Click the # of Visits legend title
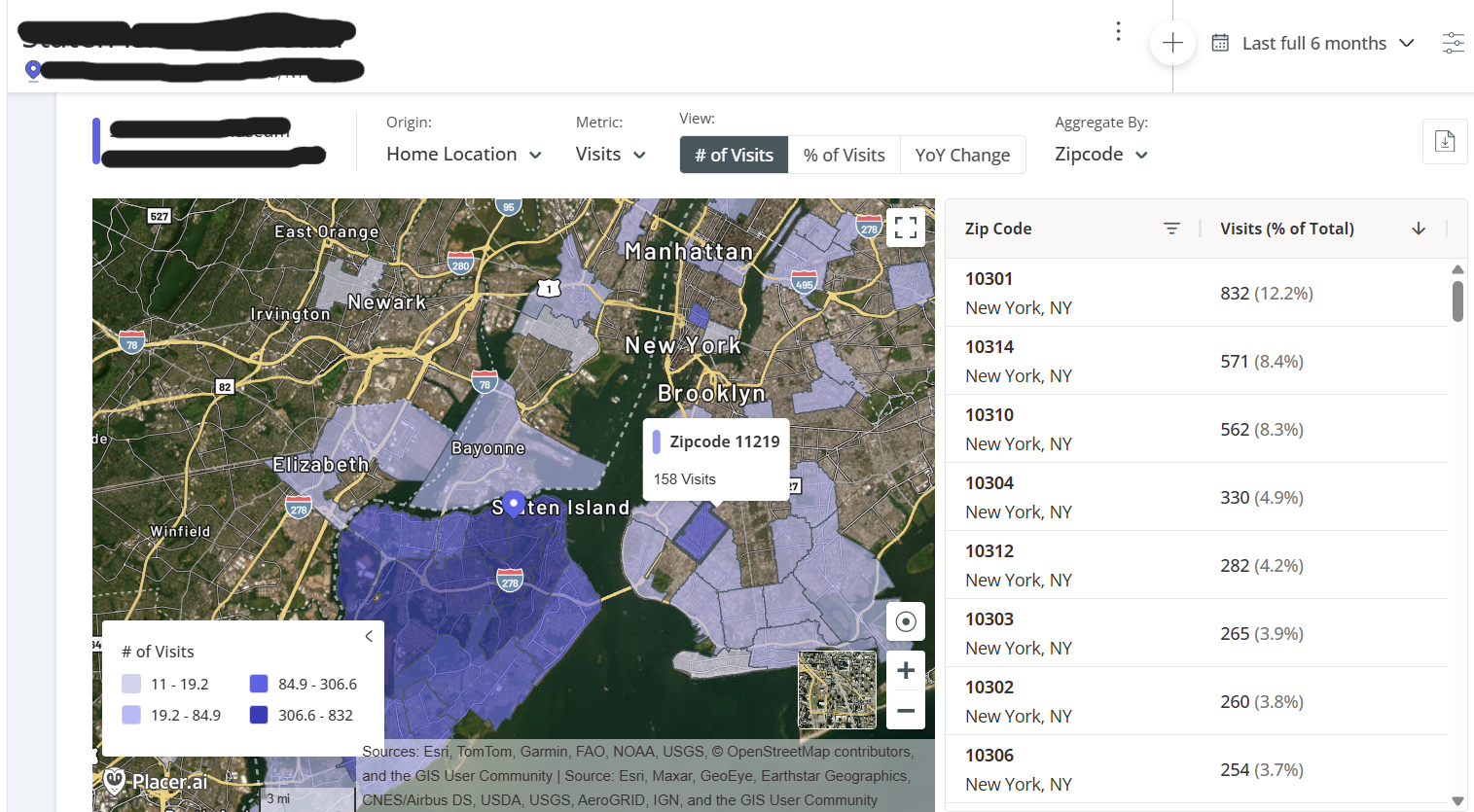This screenshot has width=1474, height=812. pos(158,652)
